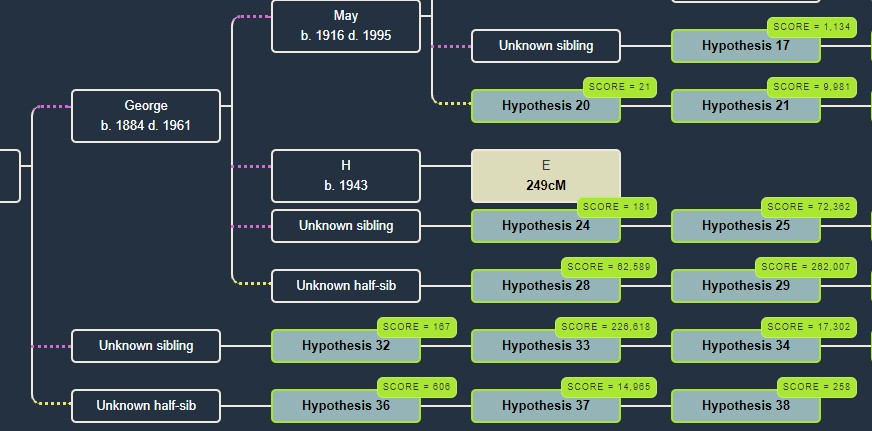Open Hypothesis 29 with highest score
The image size is (872, 431).
coord(746,286)
